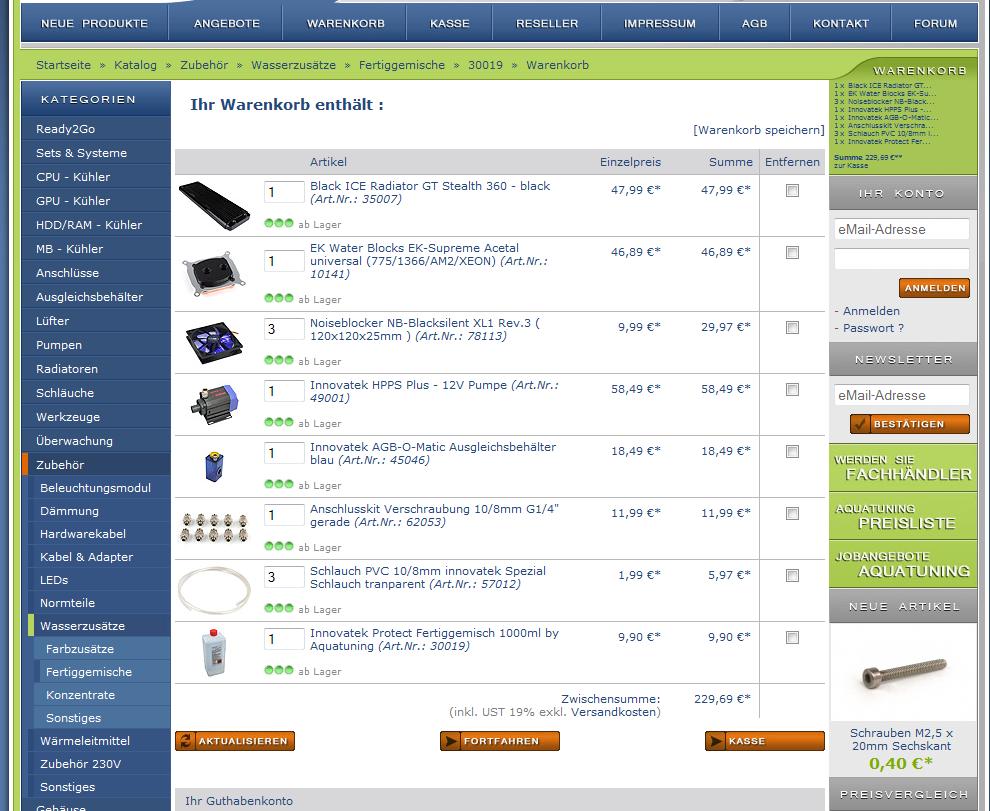Click the Aktualisieren button

click(235, 741)
